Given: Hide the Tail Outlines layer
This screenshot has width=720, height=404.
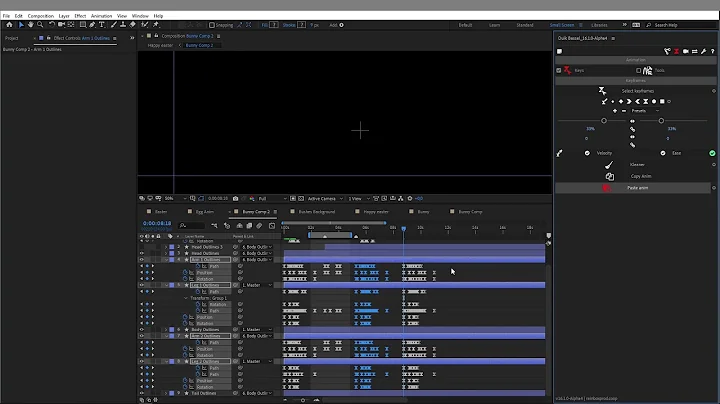Looking at the screenshot, I should pos(141,393).
